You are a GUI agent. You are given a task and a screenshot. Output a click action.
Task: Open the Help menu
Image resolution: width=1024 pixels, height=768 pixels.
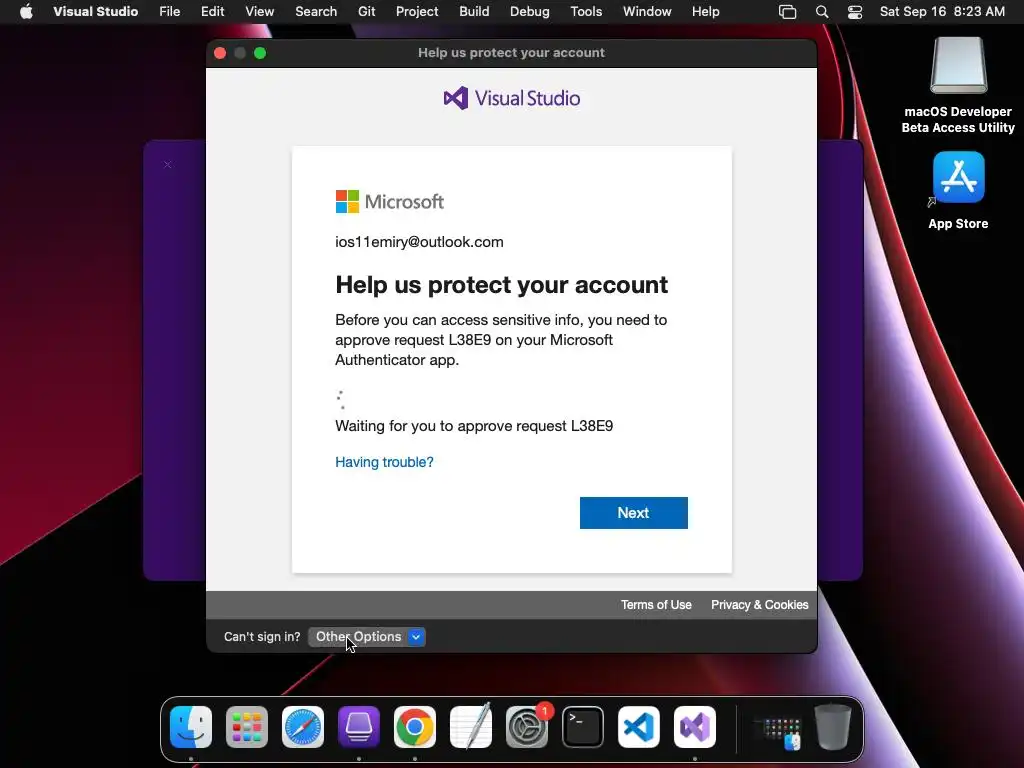click(705, 12)
